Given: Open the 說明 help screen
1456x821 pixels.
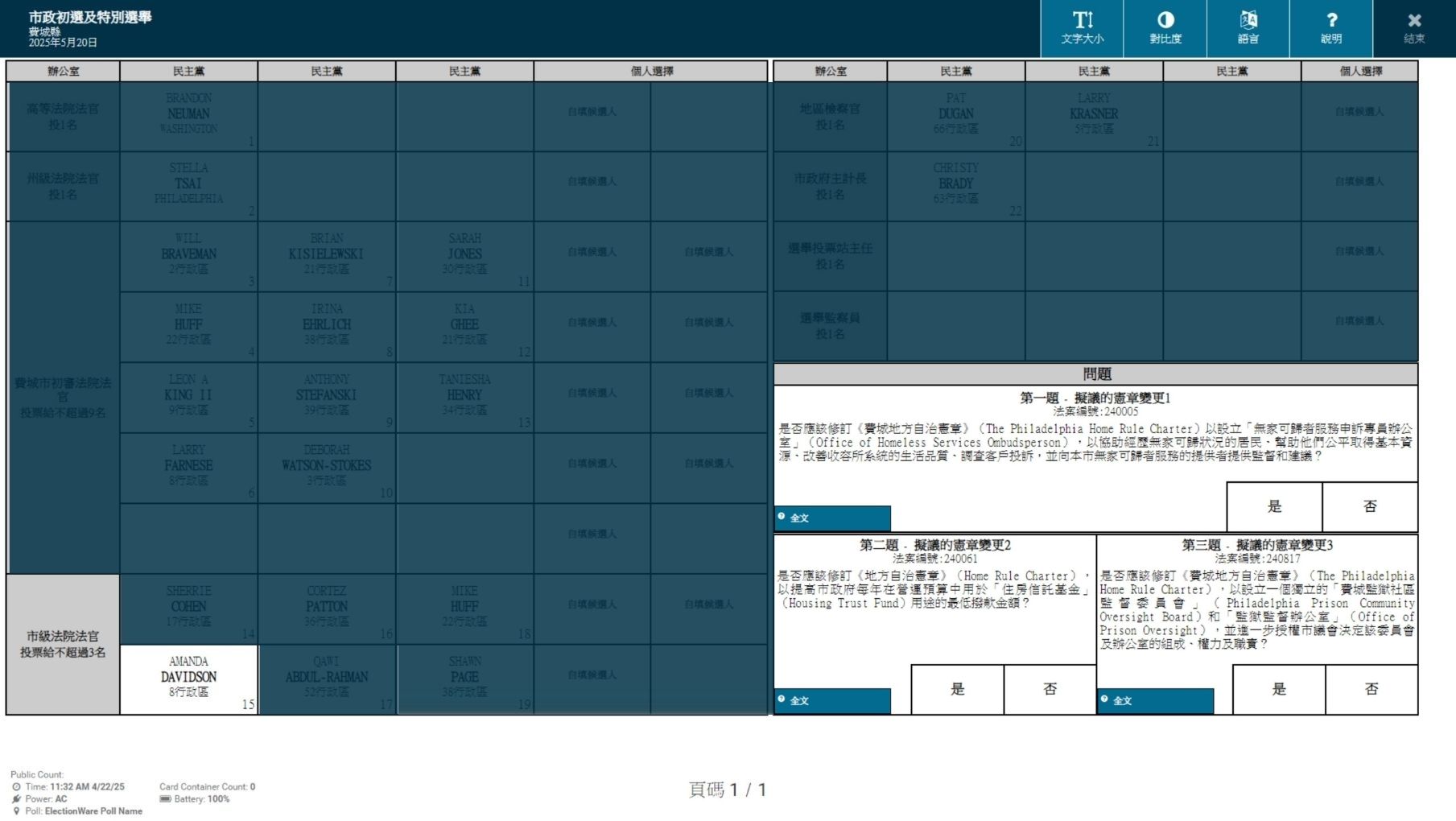Looking at the screenshot, I should [x=1330, y=28].
